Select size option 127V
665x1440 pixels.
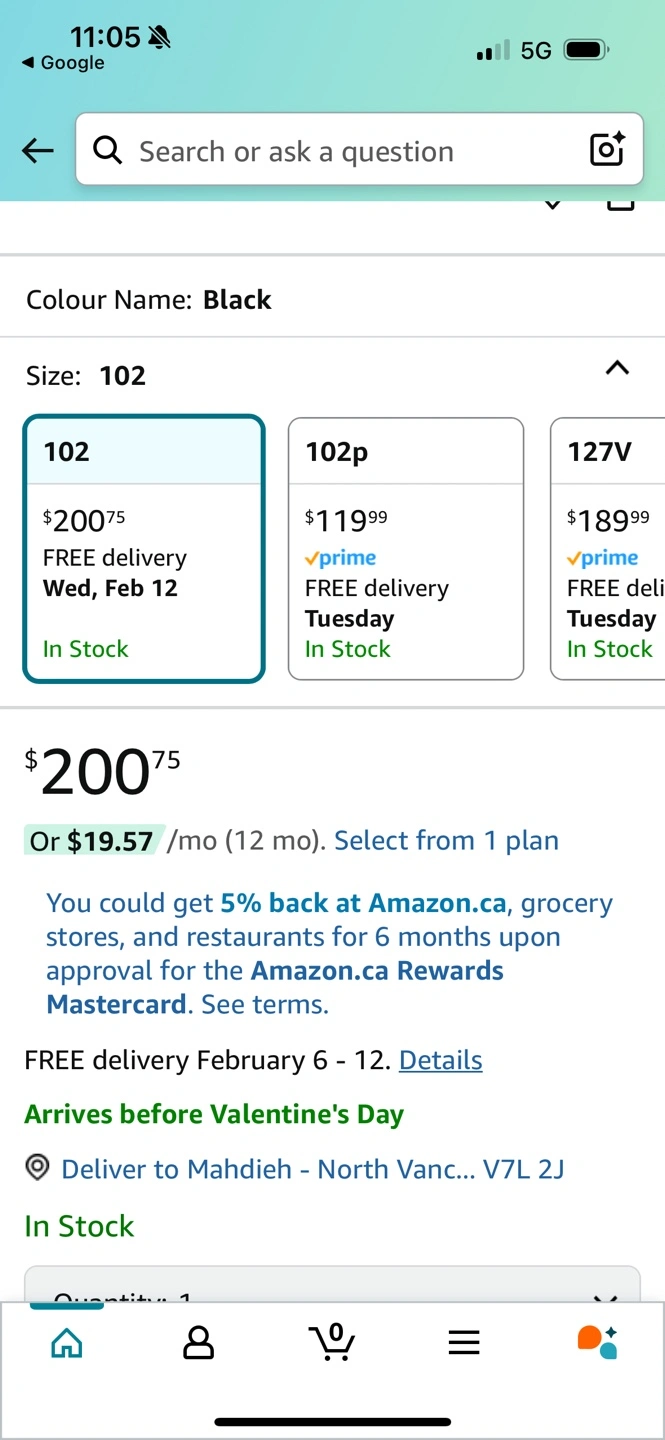coord(608,549)
